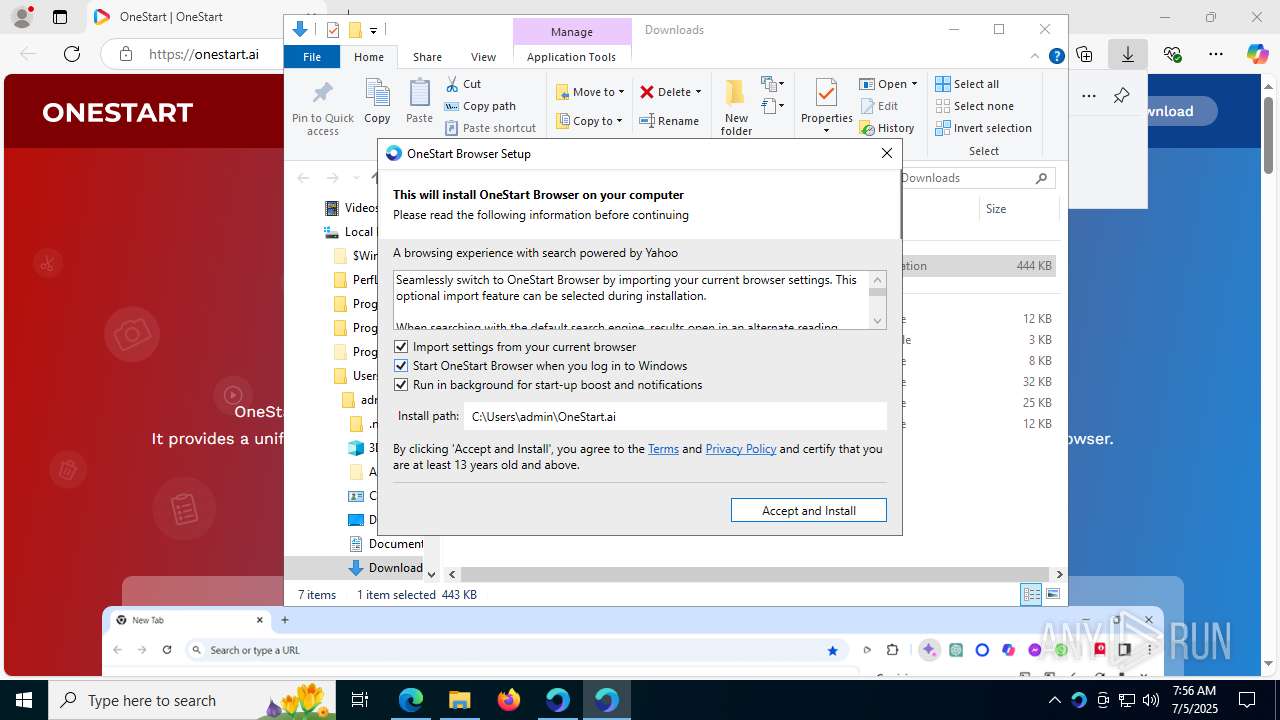Screen dimensions: 1280x720
Task: Open Explorer Help question icon
Action: pos(1056,57)
